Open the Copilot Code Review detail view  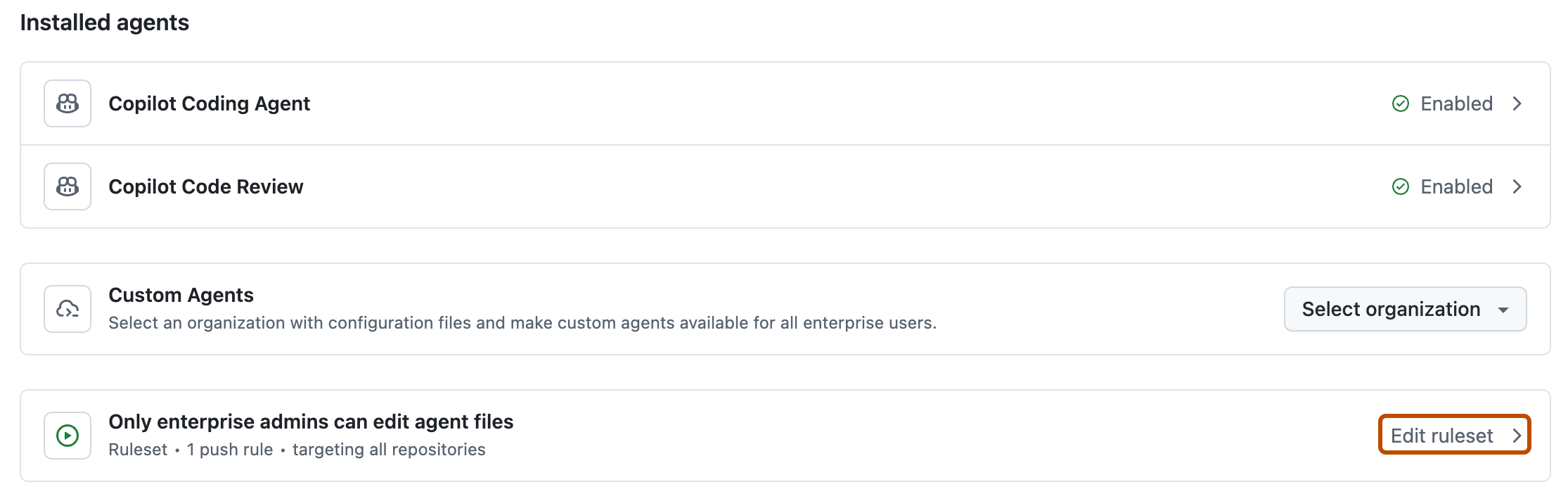pos(206,186)
